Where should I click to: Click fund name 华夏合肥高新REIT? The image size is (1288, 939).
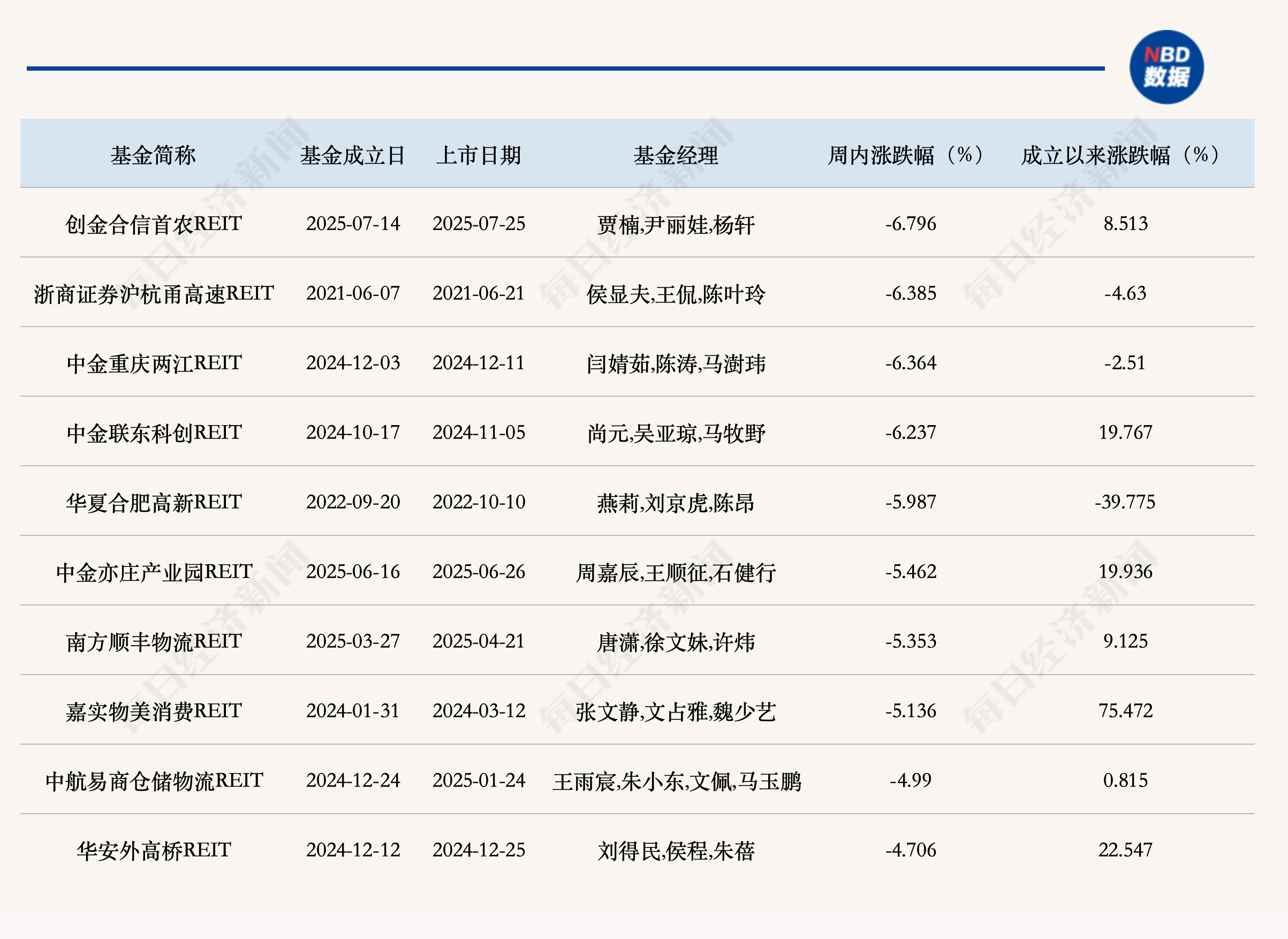pos(154,503)
